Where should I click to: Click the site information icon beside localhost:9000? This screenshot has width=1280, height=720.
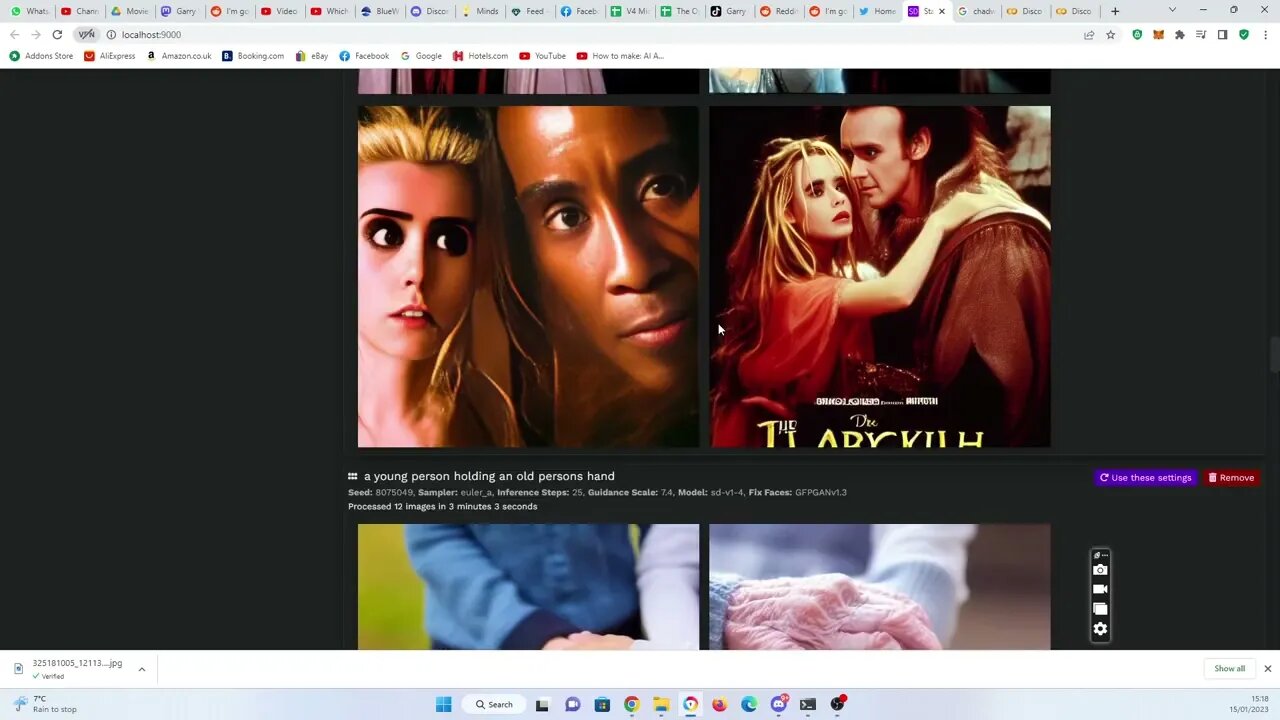click(x=111, y=34)
